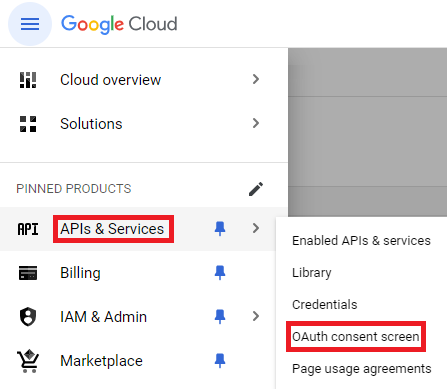447x389 pixels.
Task: Select Enabled APIs & services
Action: pyautogui.click(x=361, y=241)
